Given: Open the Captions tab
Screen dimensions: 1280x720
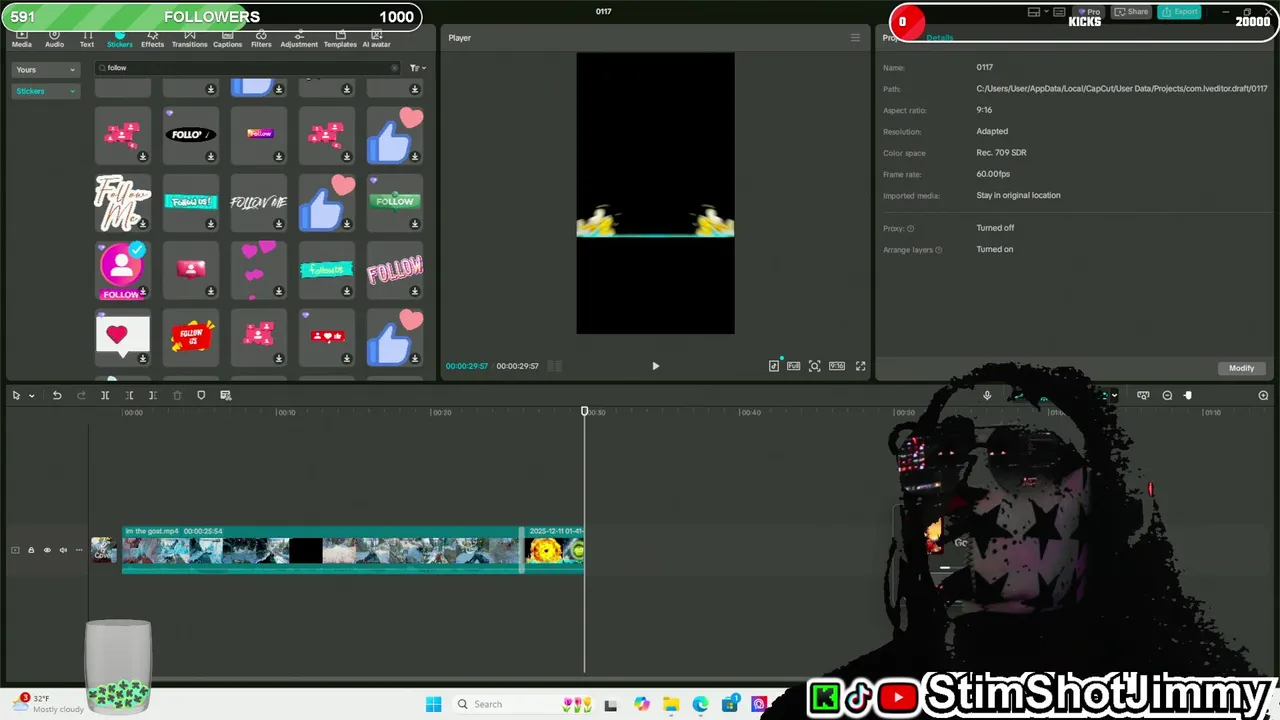Looking at the screenshot, I should coord(227,39).
